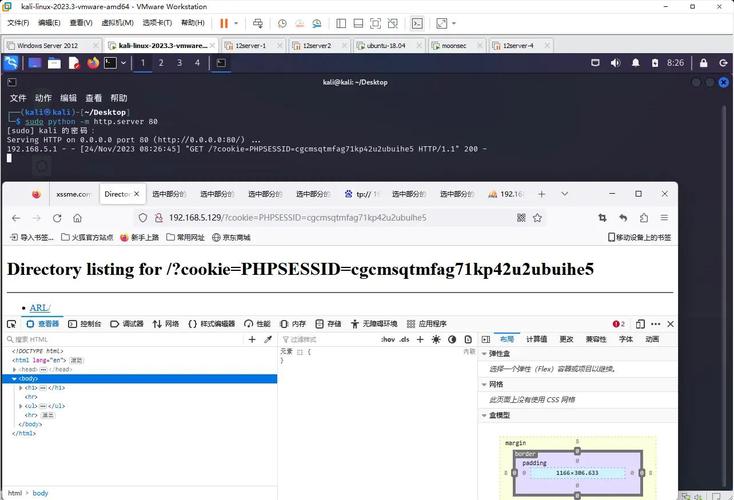This screenshot has height=500, width=734.
Task: Click the browser reload button
Action: pos(57,218)
